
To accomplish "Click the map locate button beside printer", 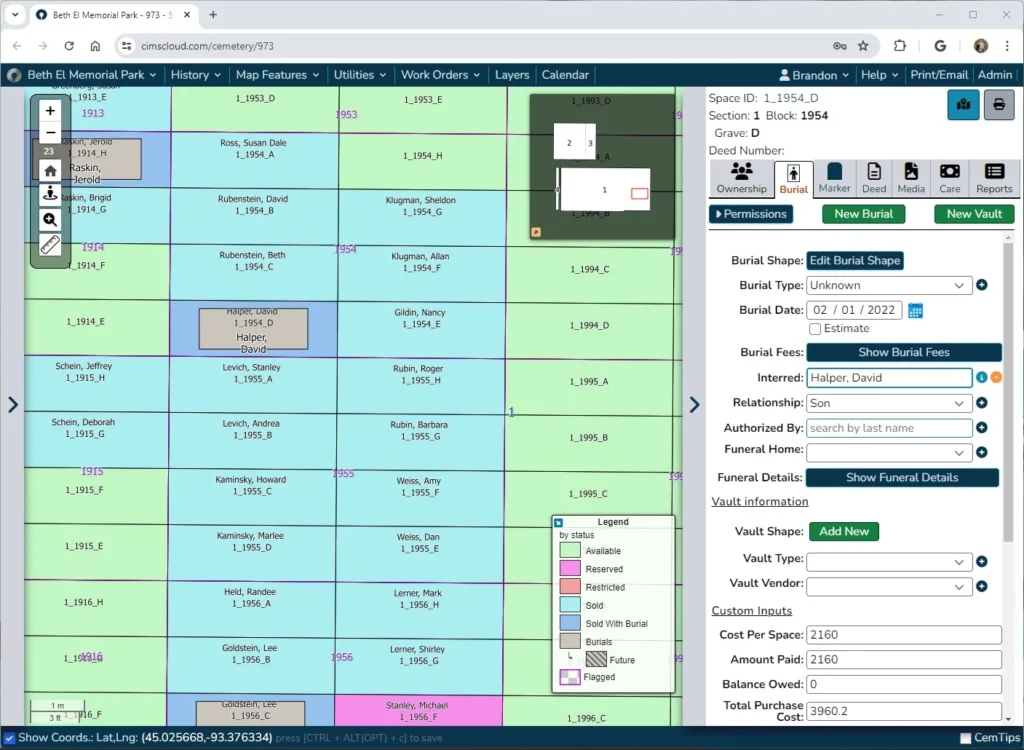I will pyautogui.click(x=963, y=105).
